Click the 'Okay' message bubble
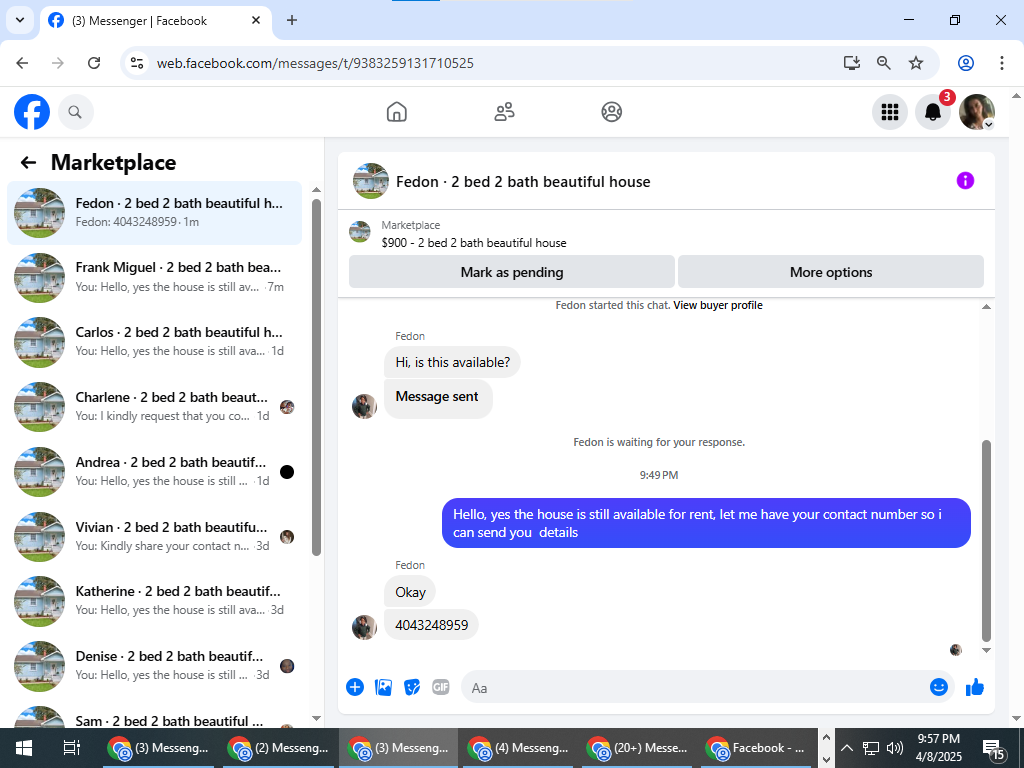This screenshot has width=1024, height=768. click(409, 592)
